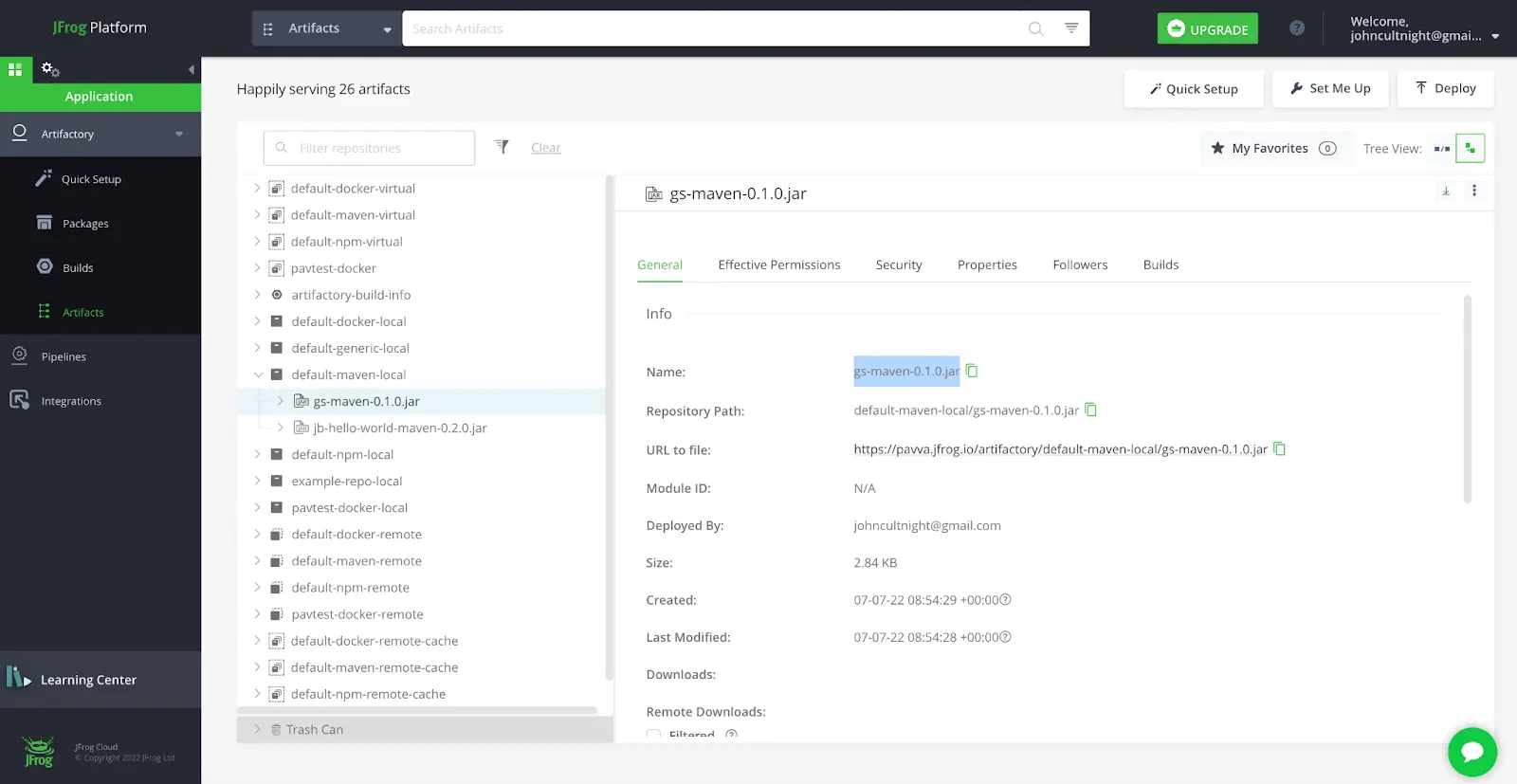Collapse default-maven-local repository
1517x784 pixels.
258,374
